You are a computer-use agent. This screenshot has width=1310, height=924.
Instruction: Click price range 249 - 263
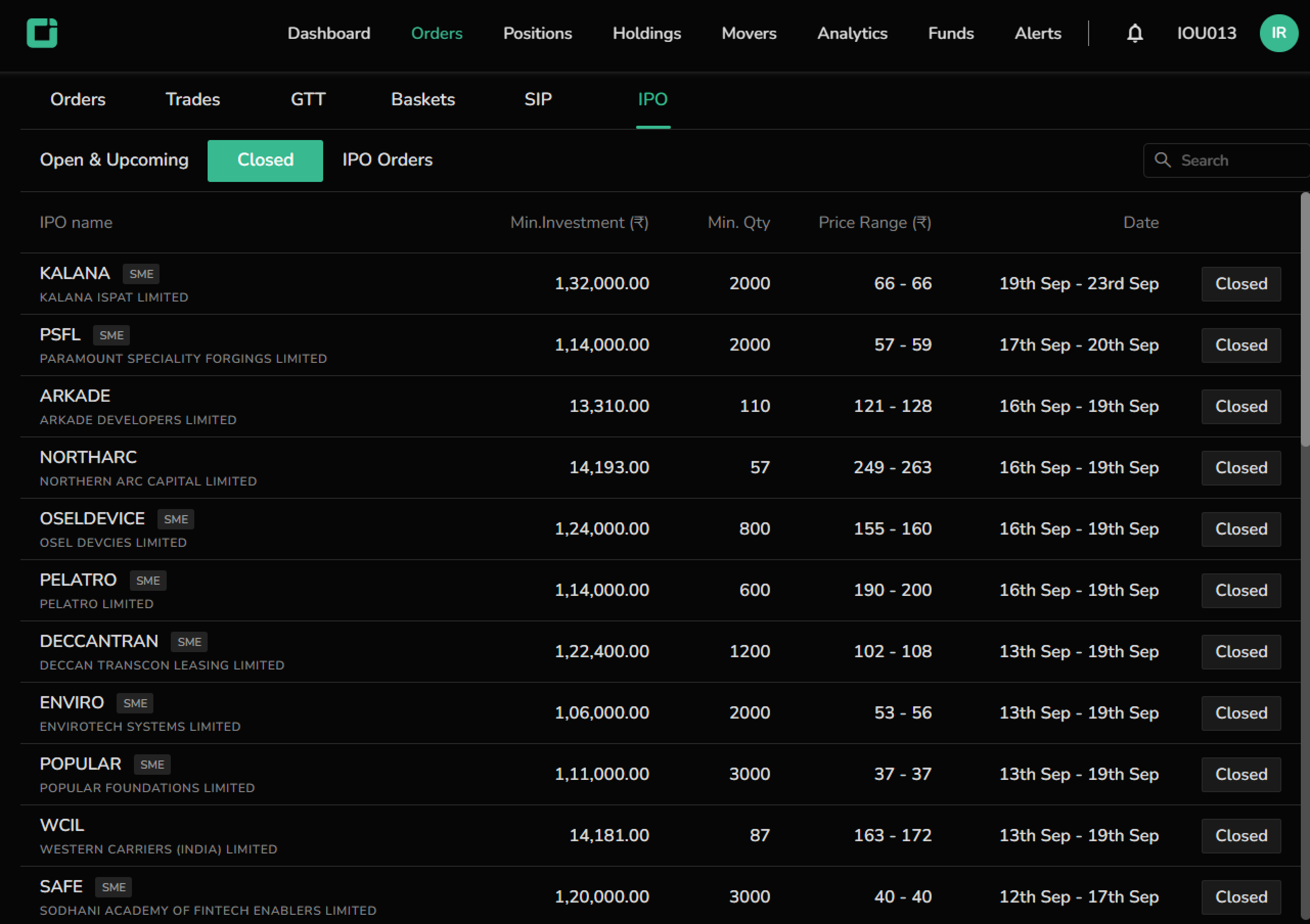892,468
